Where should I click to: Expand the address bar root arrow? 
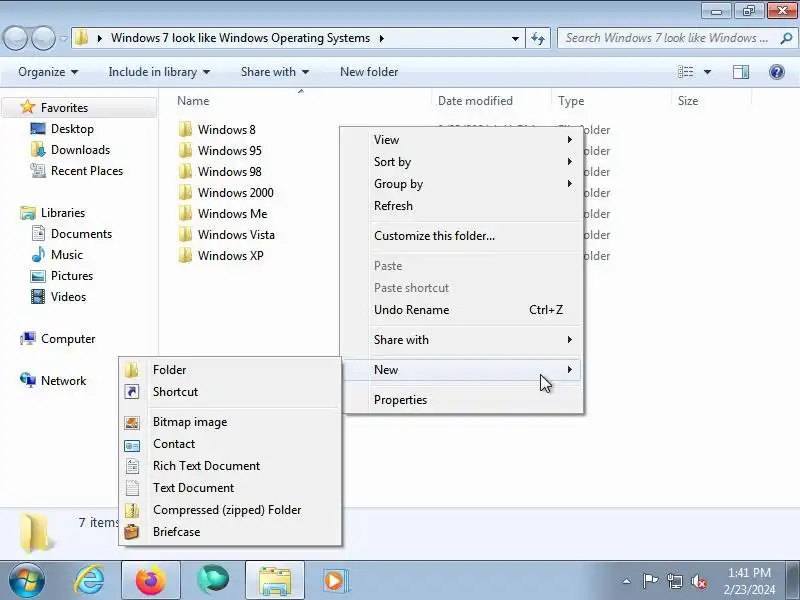coord(99,38)
